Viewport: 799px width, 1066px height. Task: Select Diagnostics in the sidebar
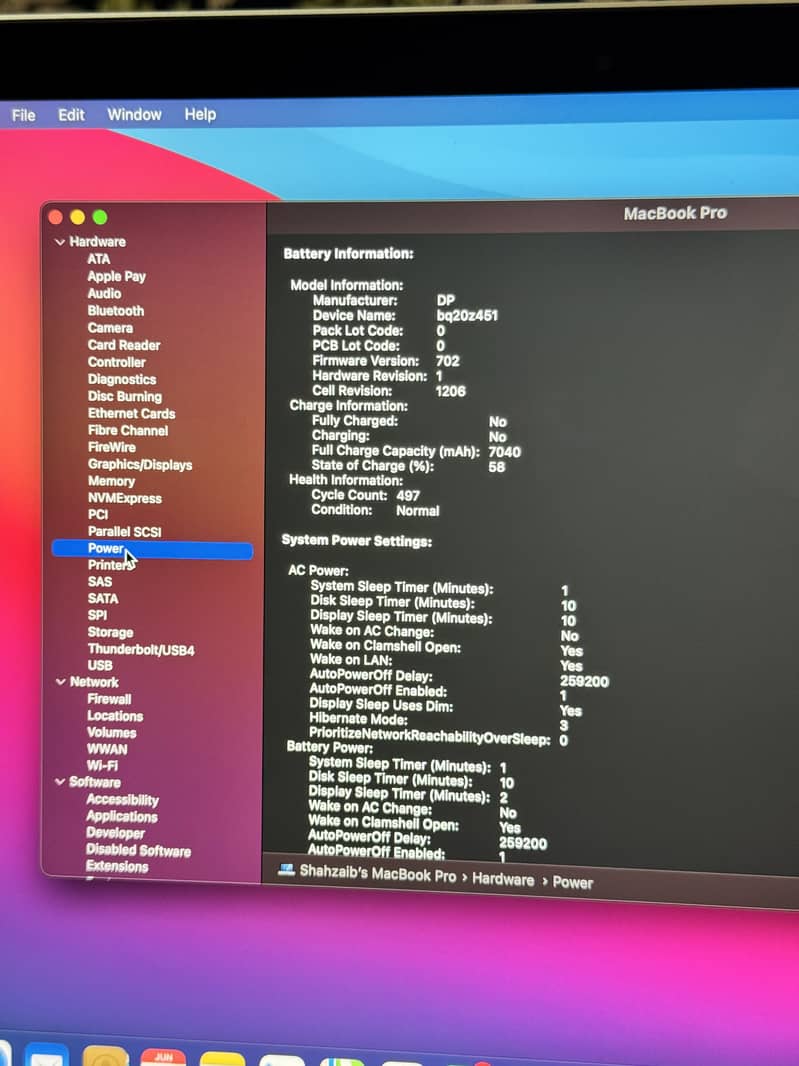point(122,379)
